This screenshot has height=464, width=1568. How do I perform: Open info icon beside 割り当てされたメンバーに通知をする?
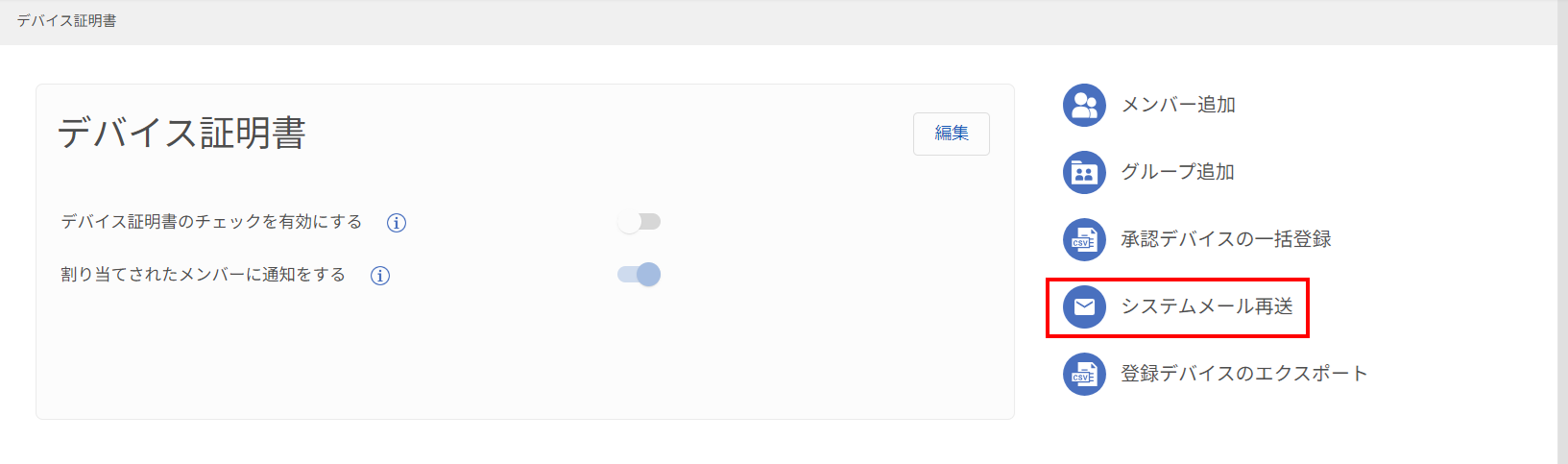380,276
